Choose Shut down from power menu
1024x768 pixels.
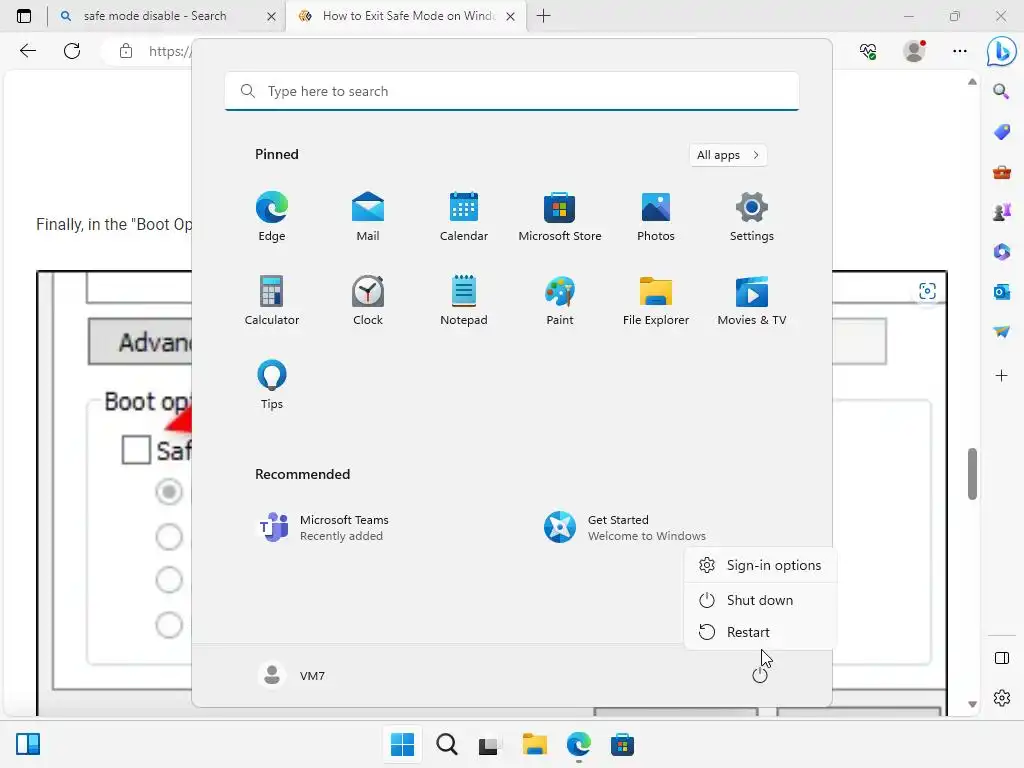760,600
